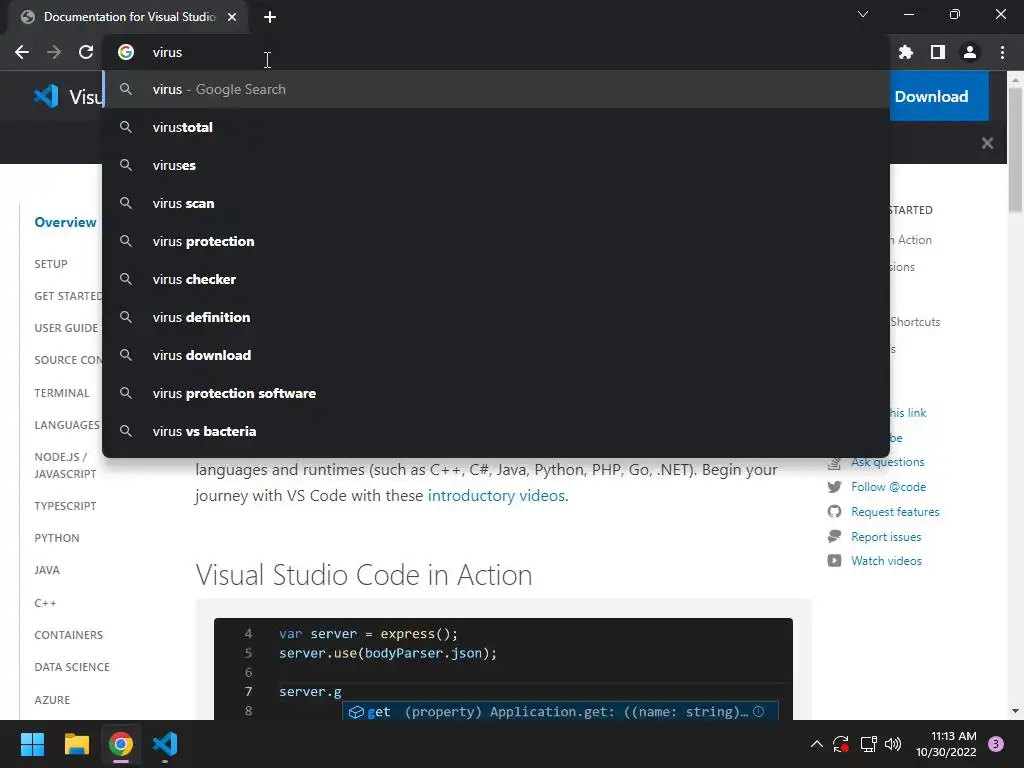This screenshot has height=768, width=1024.
Task: Open the introductory videos link
Action: point(496,496)
